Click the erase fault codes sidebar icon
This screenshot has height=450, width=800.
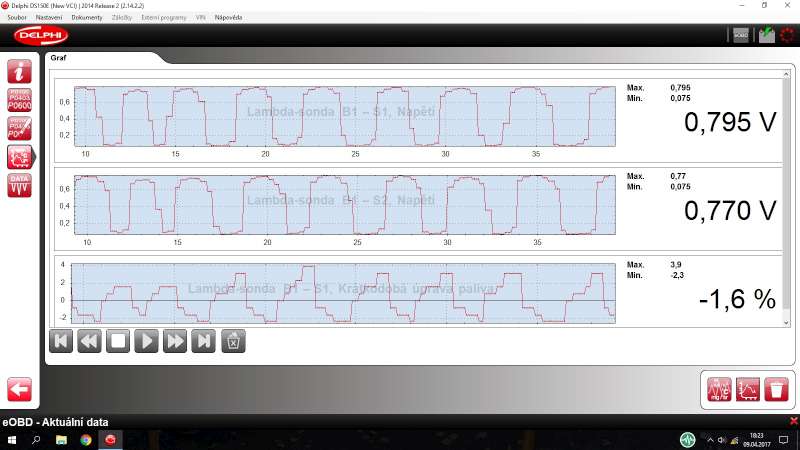click(x=20, y=129)
